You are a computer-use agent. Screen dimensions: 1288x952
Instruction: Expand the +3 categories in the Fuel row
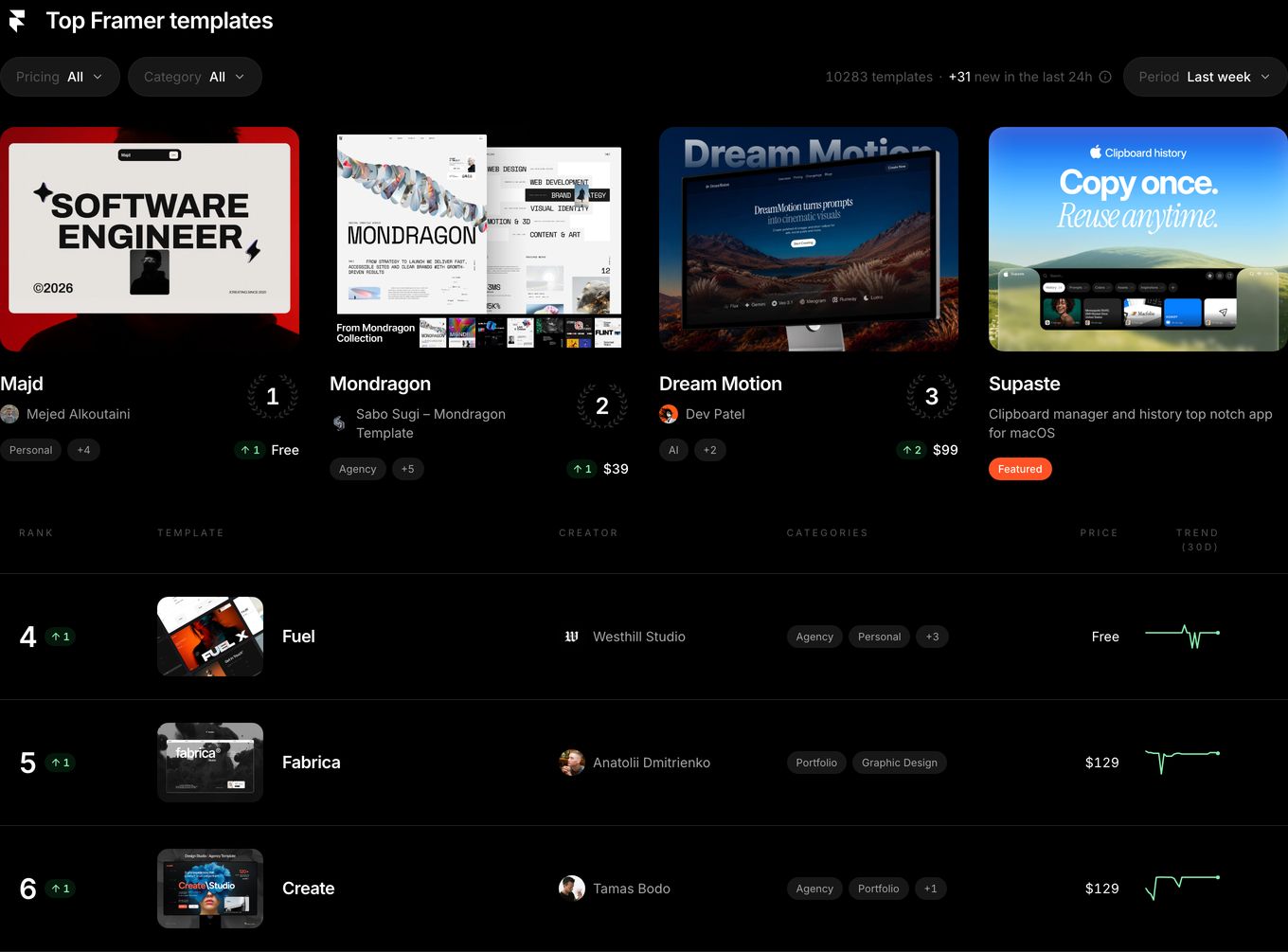[932, 637]
